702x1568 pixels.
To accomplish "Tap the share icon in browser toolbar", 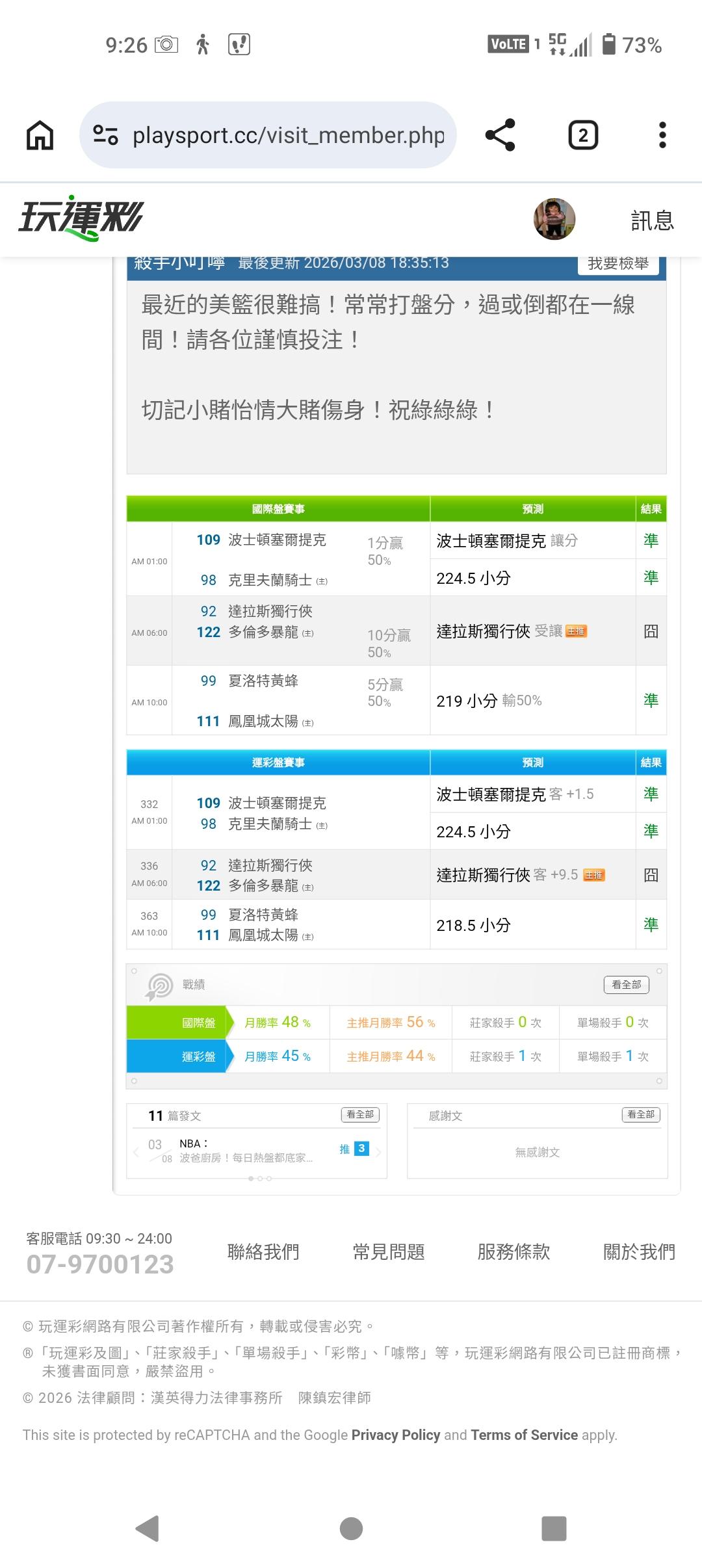I will coord(500,135).
